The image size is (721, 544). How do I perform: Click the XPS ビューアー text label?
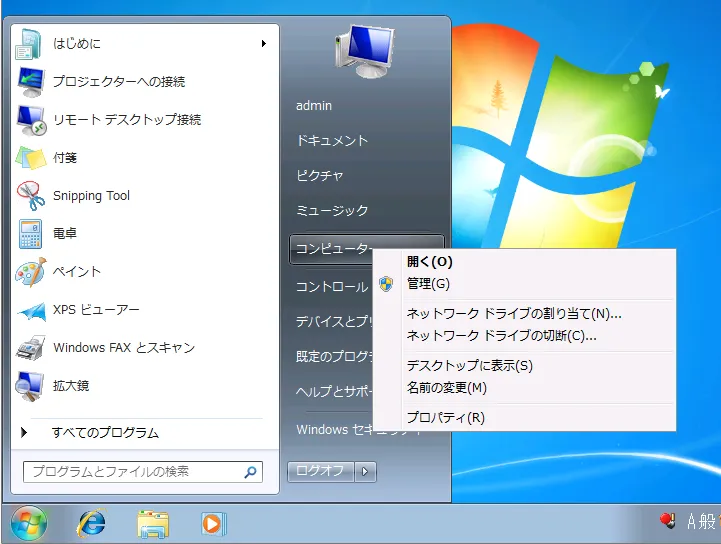[96, 310]
